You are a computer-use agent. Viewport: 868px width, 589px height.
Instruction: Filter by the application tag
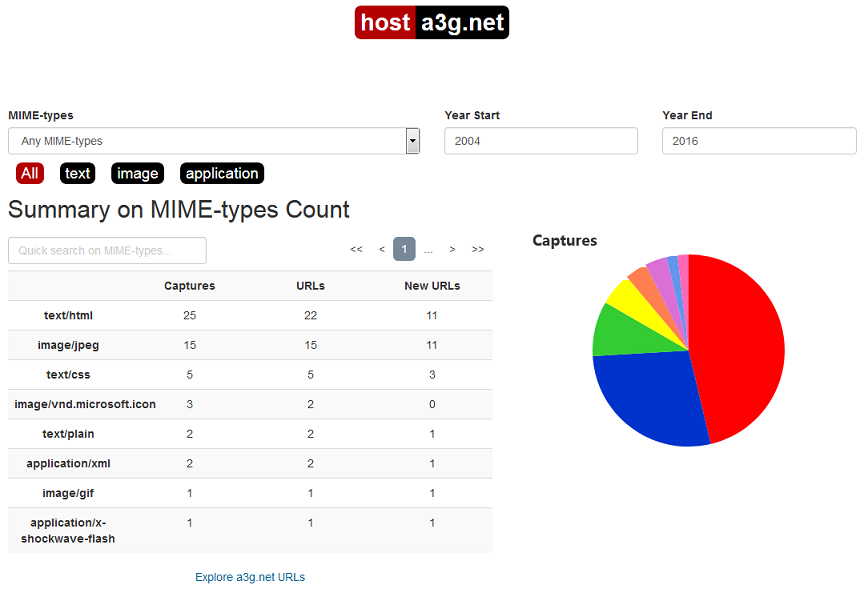(222, 173)
